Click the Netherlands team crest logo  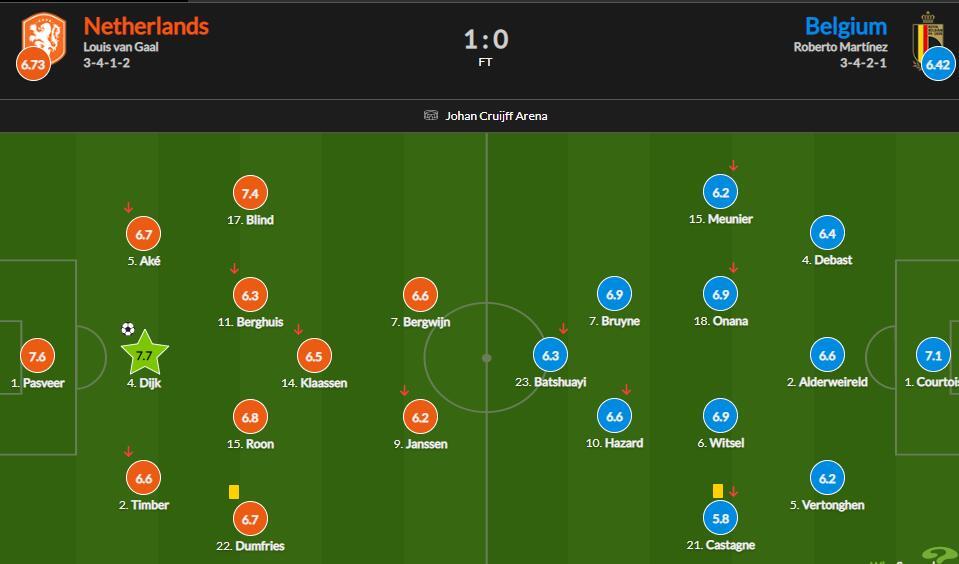45,36
